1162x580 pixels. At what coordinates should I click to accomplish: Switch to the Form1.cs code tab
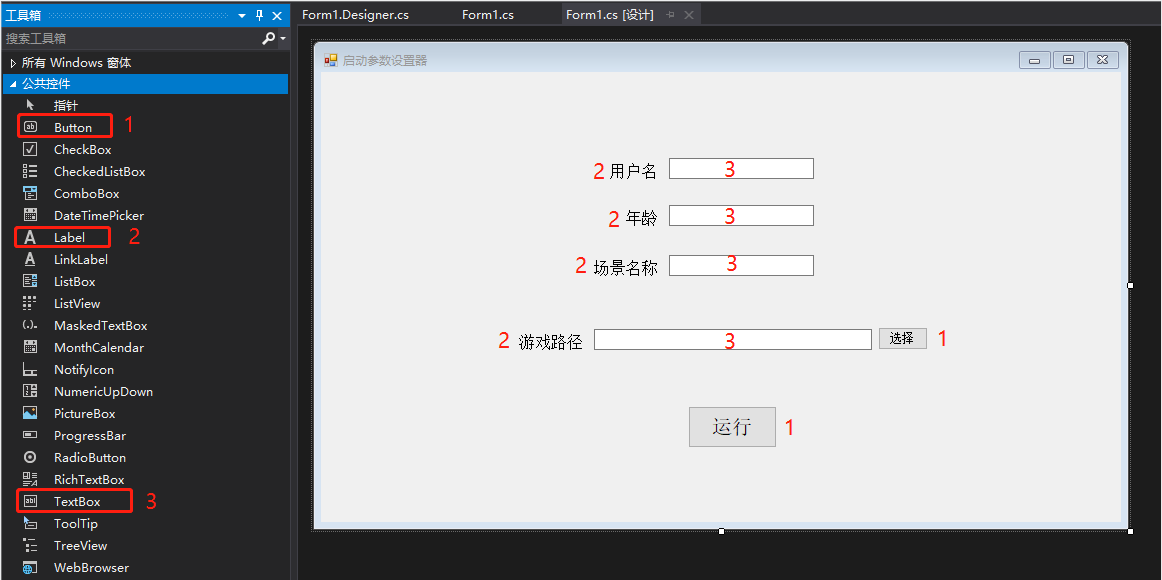coord(488,15)
